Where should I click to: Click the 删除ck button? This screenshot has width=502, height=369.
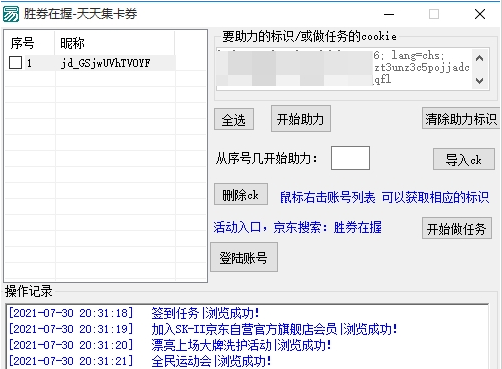coord(241,194)
